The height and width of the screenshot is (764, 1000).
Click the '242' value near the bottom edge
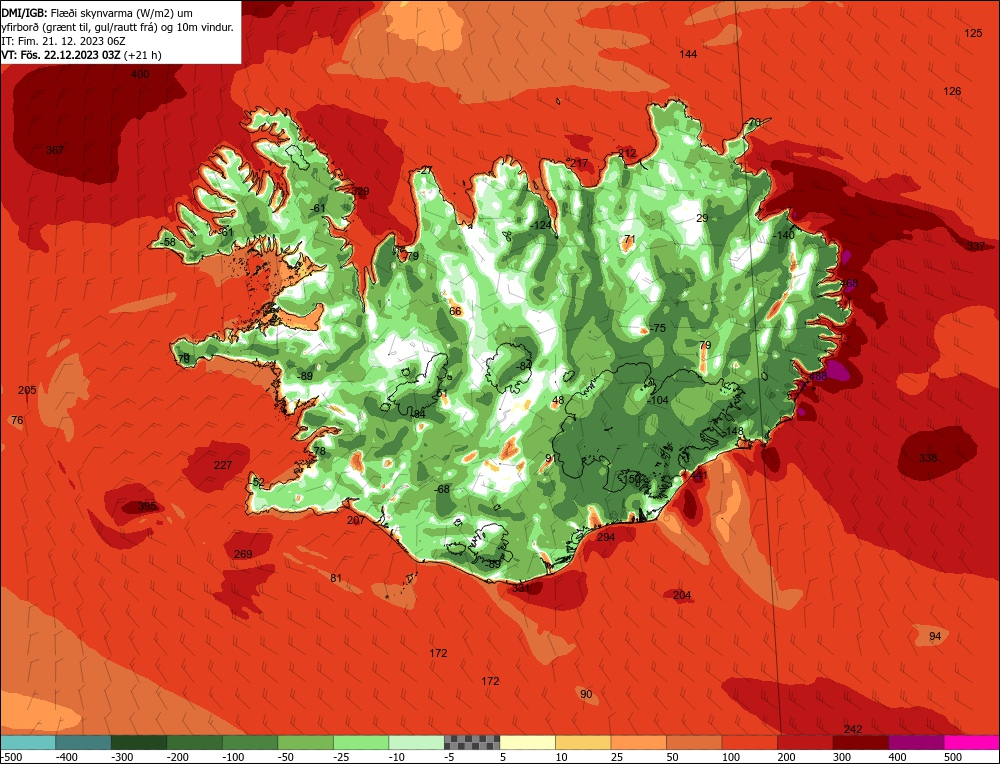pos(853,730)
